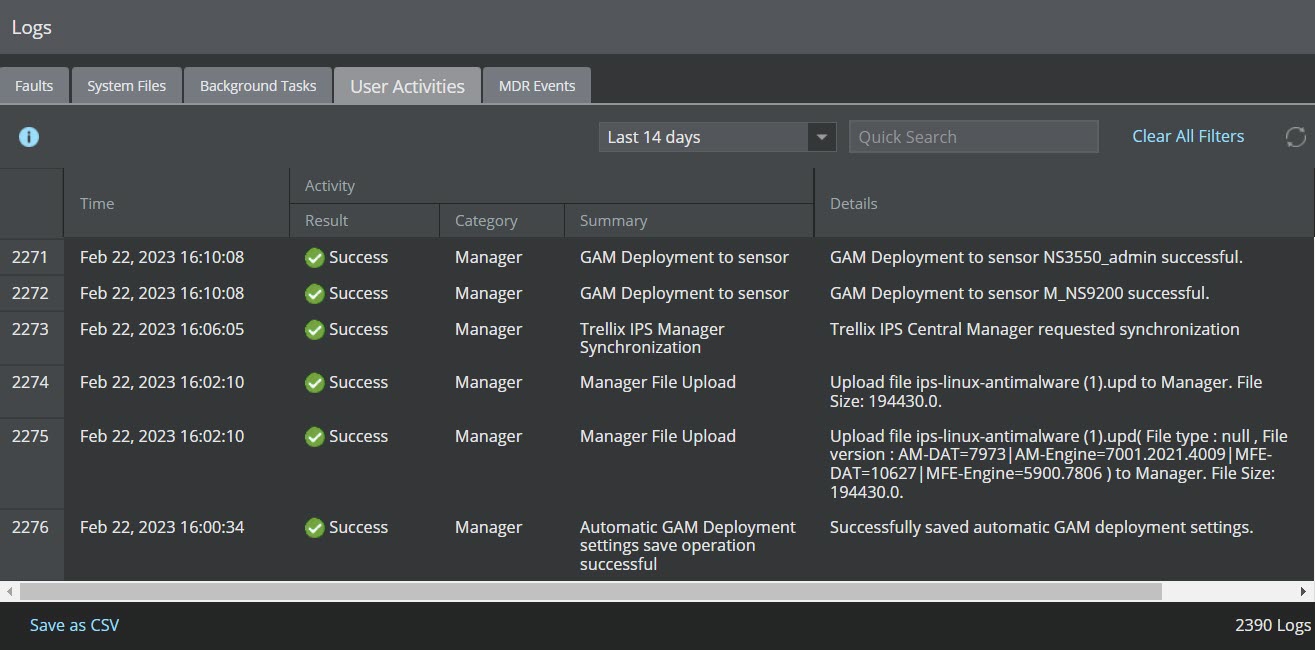This screenshot has height=650, width=1315.
Task: Sort by the Result column header
Action: pyautogui.click(x=365, y=221)
